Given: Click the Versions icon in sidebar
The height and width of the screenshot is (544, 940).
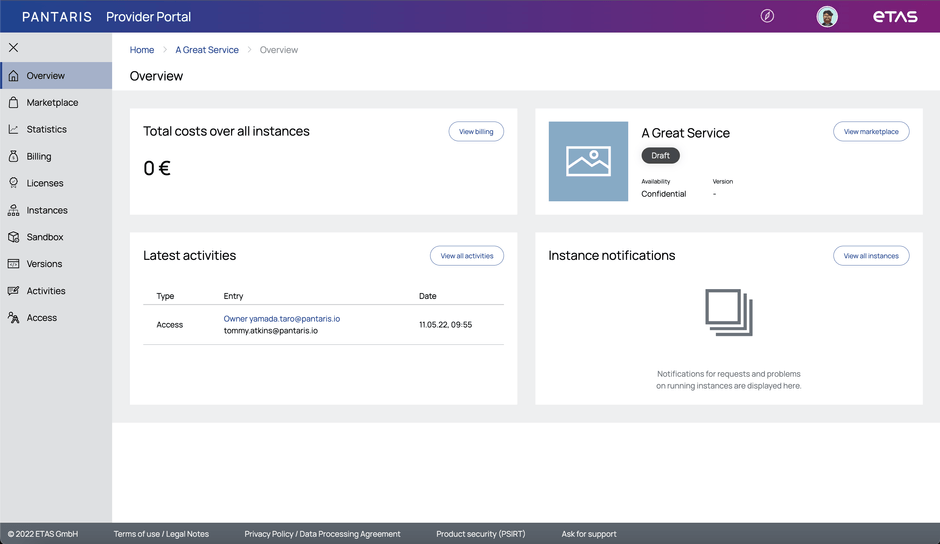Looking at the screenshot, I should (13, 264).
